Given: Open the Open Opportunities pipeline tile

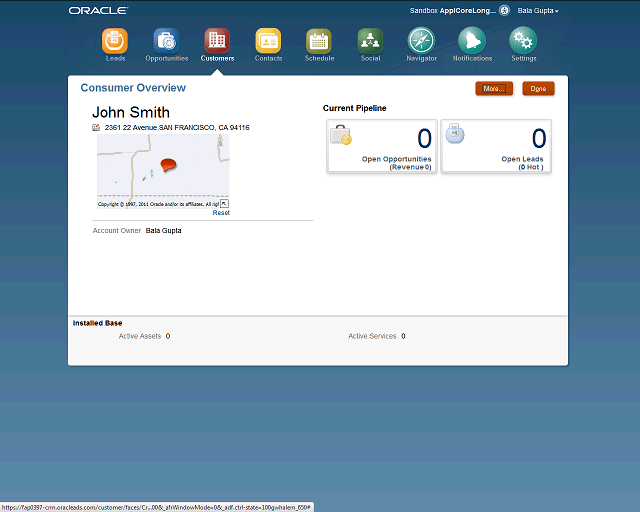Looking at the screenshot, I should [x=382, y=146].
